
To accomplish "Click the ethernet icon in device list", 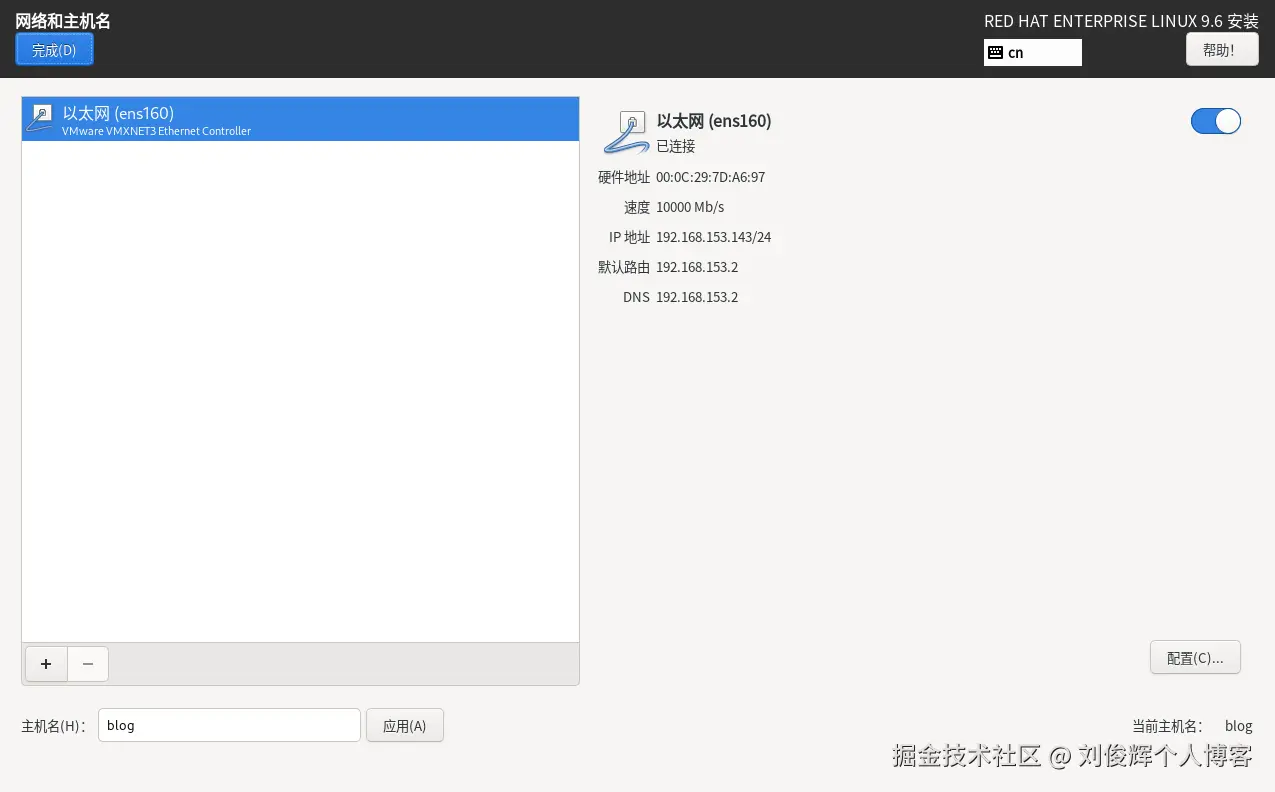I will coord(41,118).
